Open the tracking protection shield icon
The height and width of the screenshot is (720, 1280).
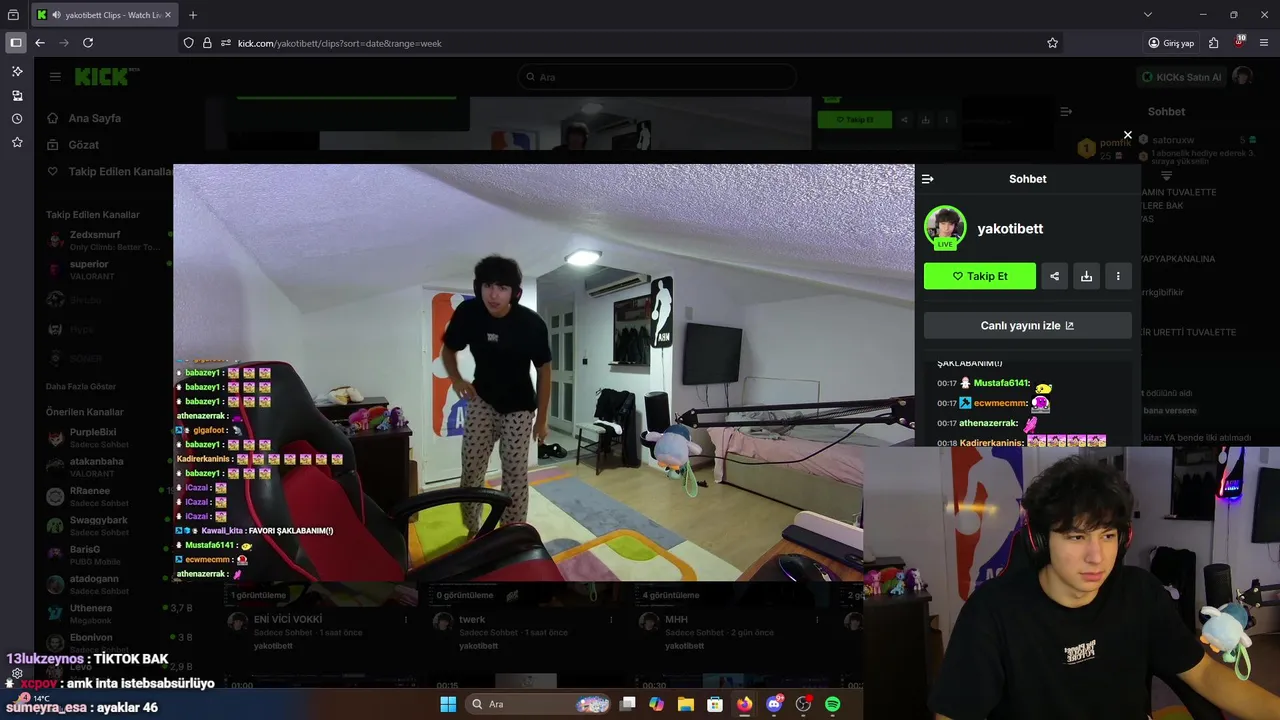[x=188, y=43]
